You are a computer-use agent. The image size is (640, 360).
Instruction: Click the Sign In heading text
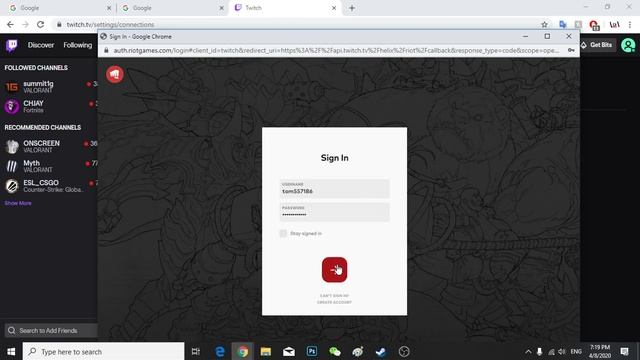[334, 158]
